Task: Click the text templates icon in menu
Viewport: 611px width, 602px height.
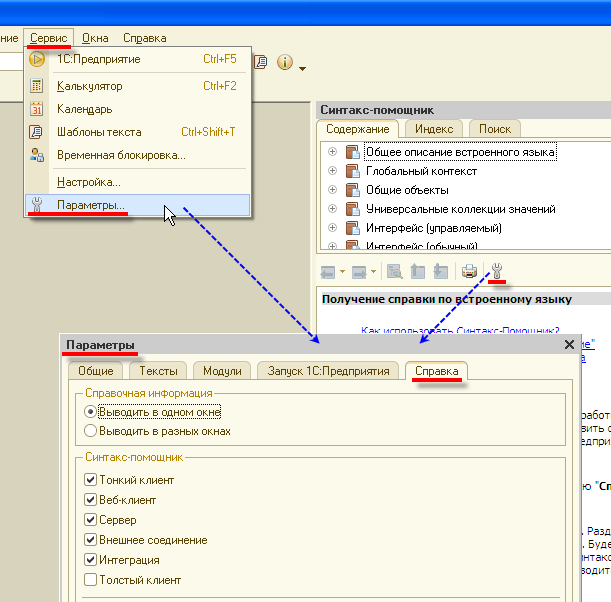Action: point(36,132)
